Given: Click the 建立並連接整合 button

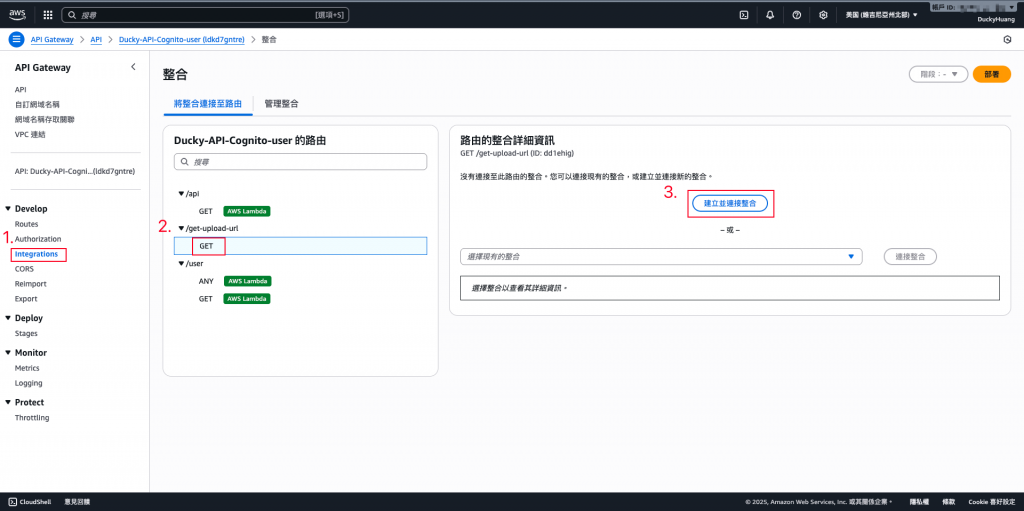Looking at the screenshot, I should (729, 204).
